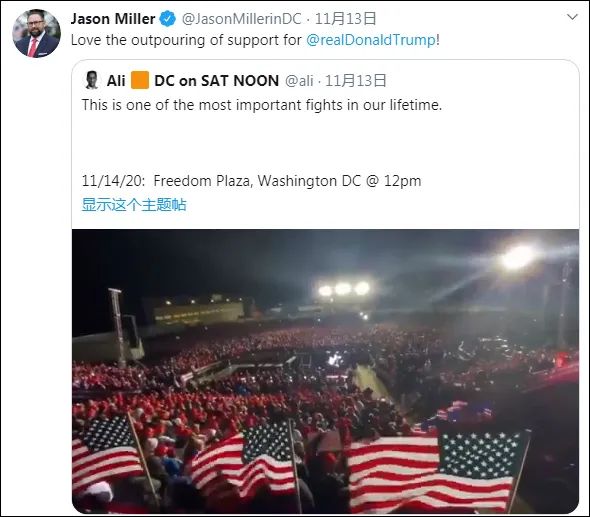This screenshot has width=590, height=517.
Task: Click the blue verified badge
Action: [168, 19]
